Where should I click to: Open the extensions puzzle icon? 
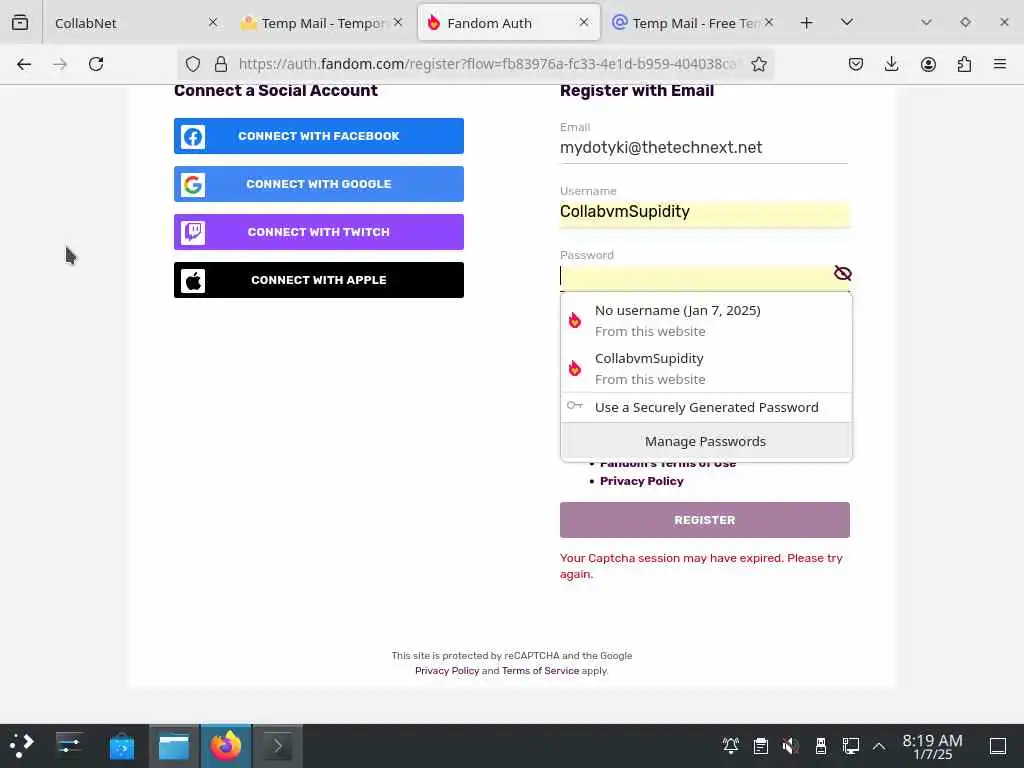point(964,64)
